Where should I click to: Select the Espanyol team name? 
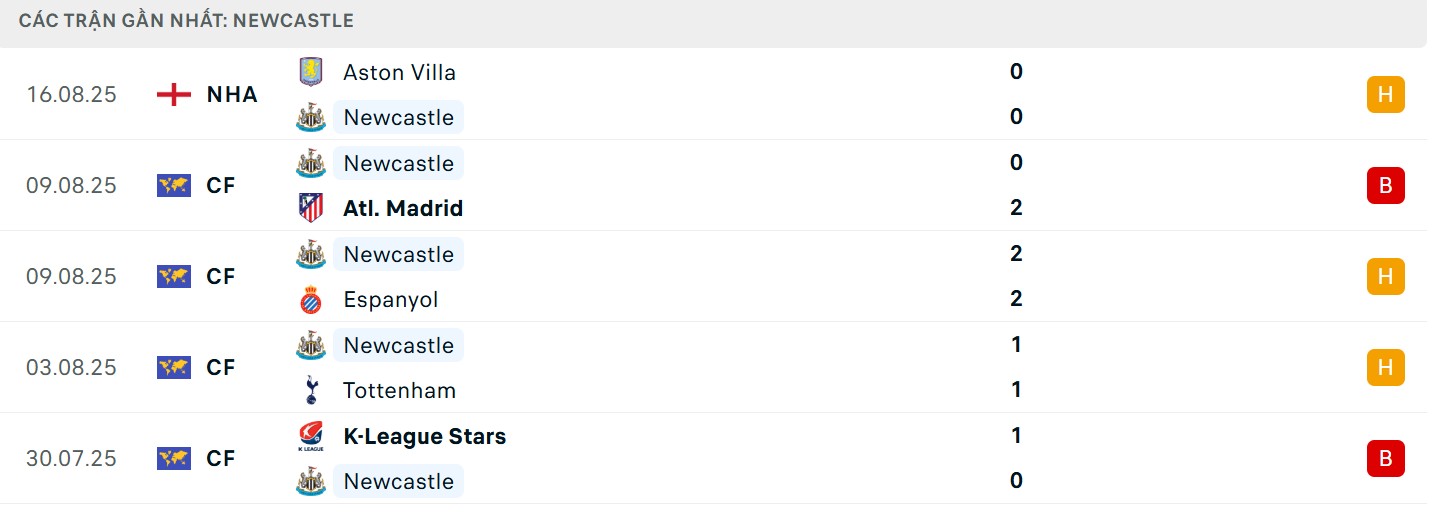[x=390, y=299]
